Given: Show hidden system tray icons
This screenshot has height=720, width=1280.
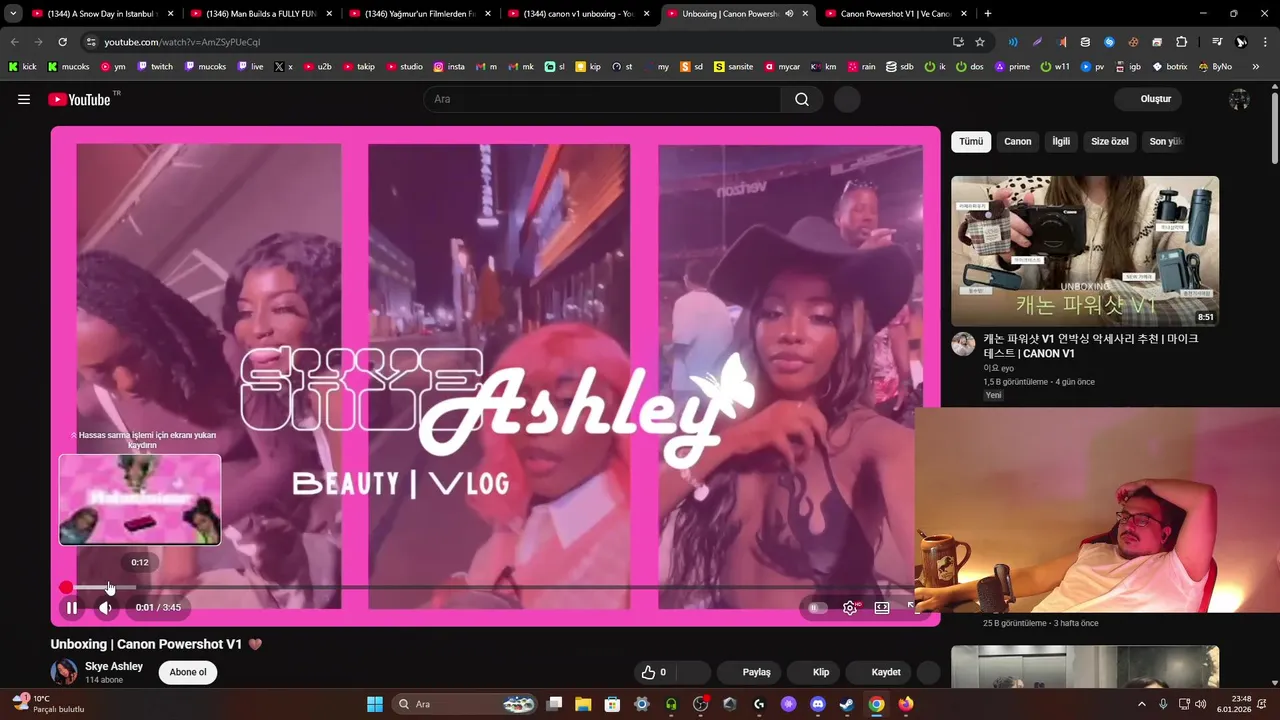Looking at the screenshot, I should (1142, 704).
